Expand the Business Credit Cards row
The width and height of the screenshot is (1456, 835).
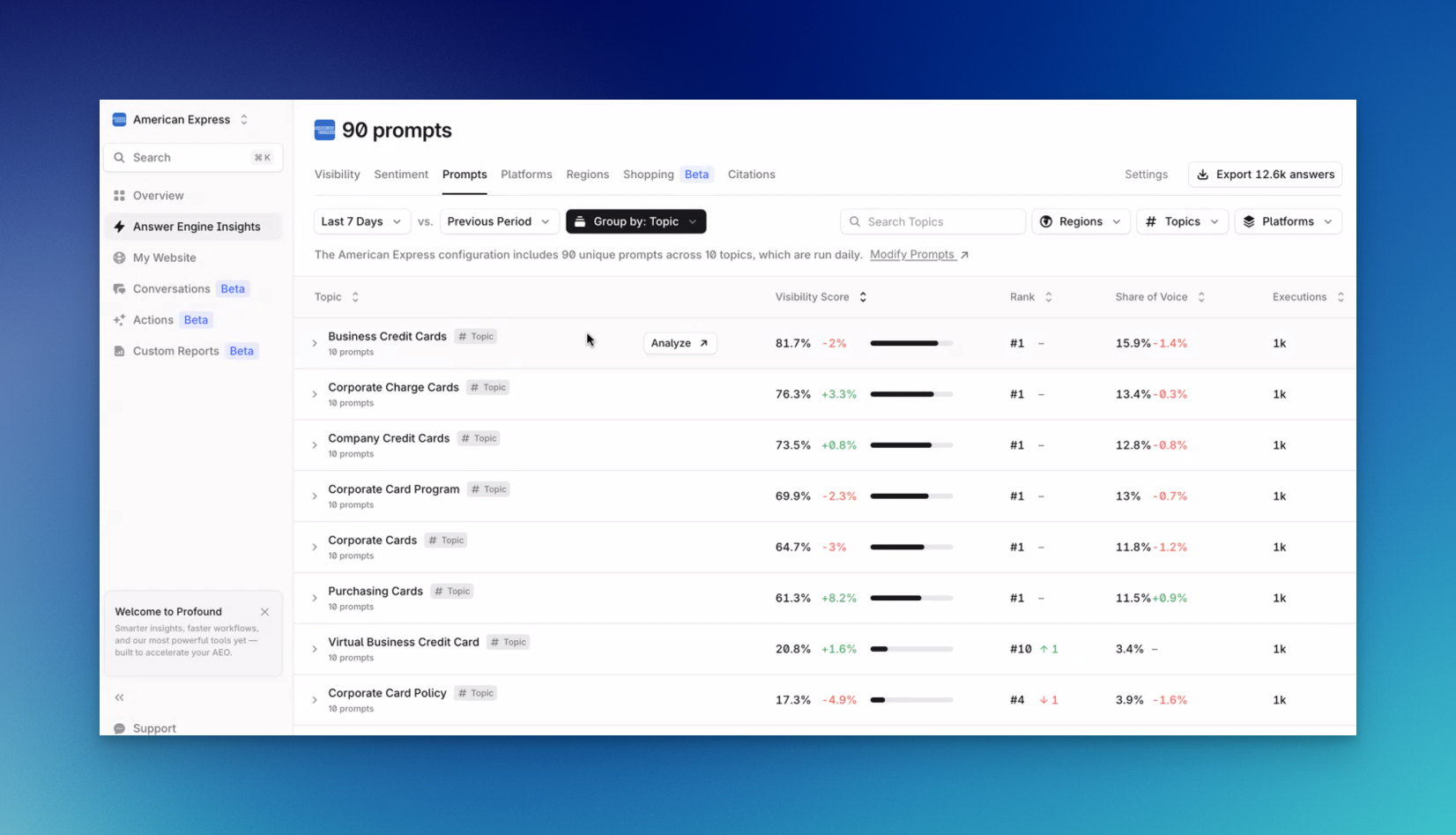(x=315, y=344)
